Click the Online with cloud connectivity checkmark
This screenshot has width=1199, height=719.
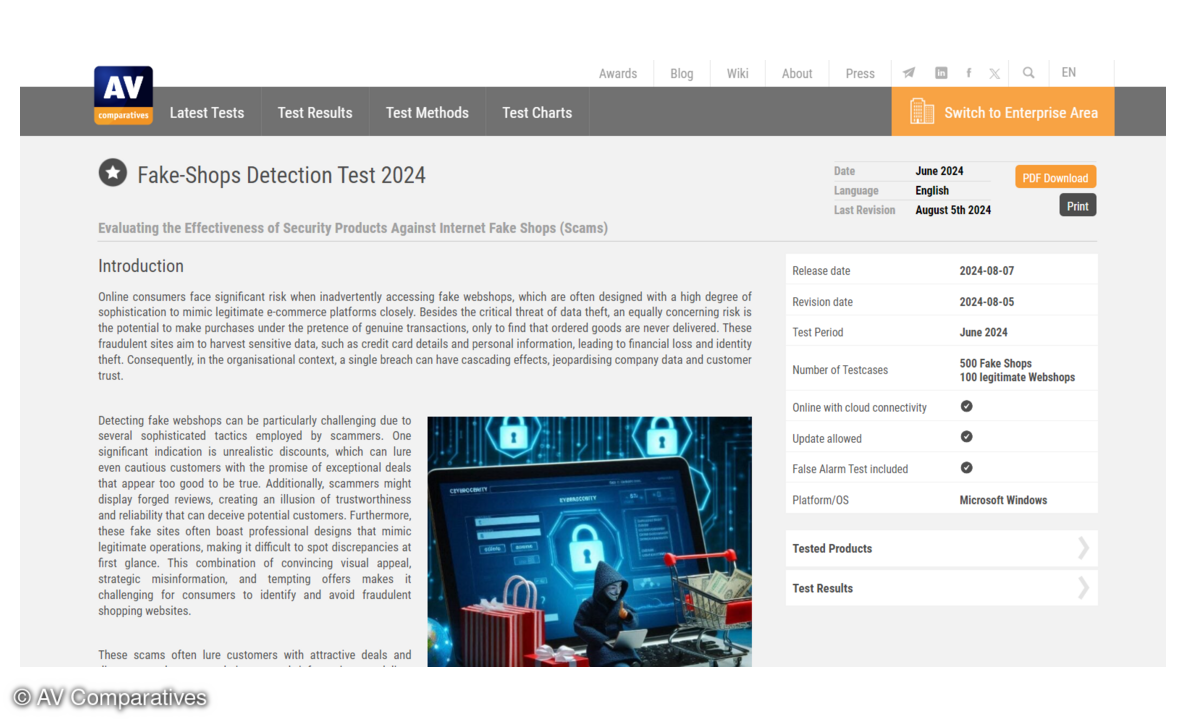click(967, 406)
